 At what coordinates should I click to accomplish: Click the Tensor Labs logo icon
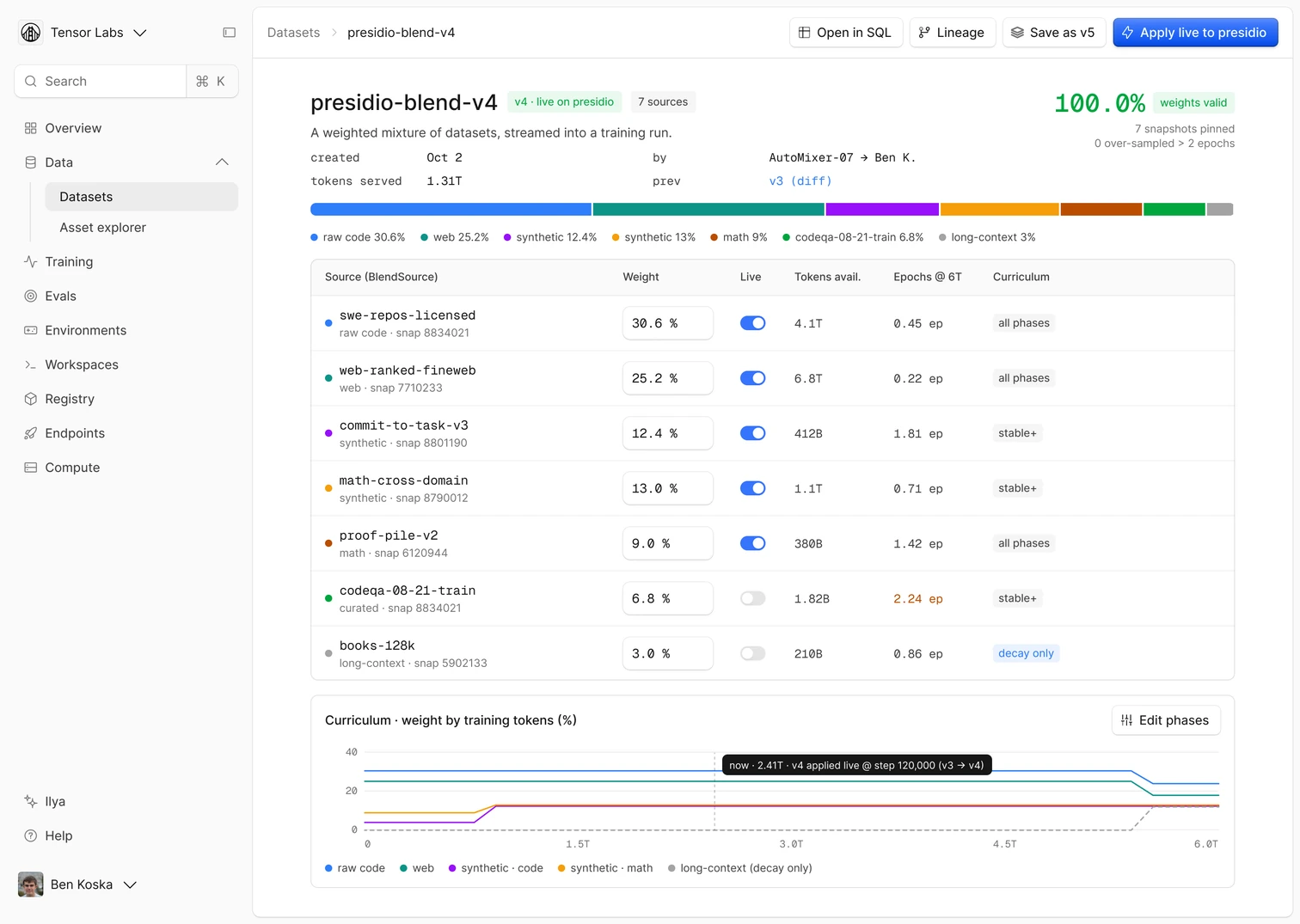(x=31, y=33)
